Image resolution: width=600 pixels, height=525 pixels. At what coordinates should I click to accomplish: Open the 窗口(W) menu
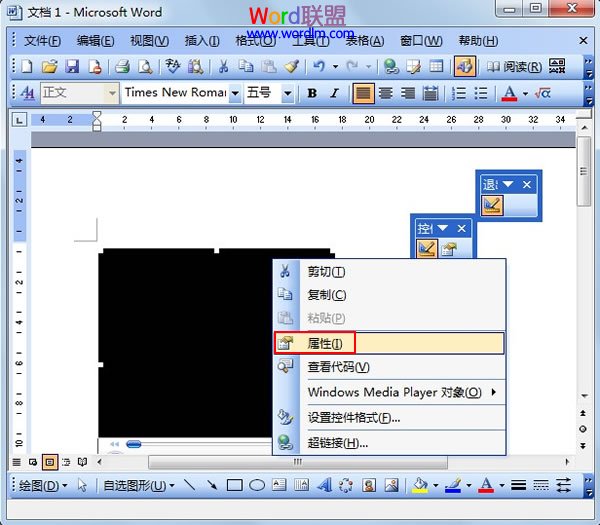421,41
